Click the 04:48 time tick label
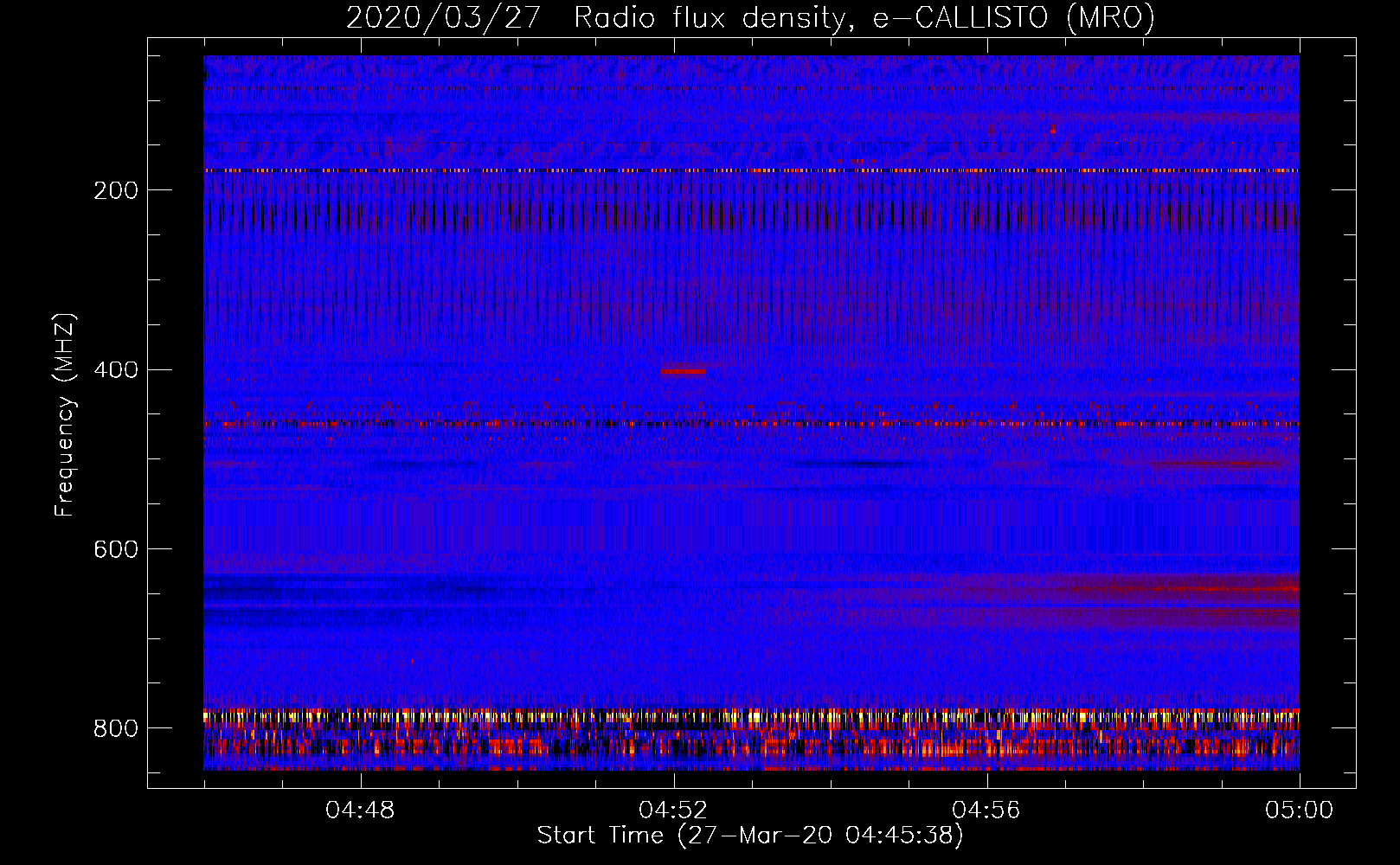The image size is (1400, 865). (x=360, y=811)
